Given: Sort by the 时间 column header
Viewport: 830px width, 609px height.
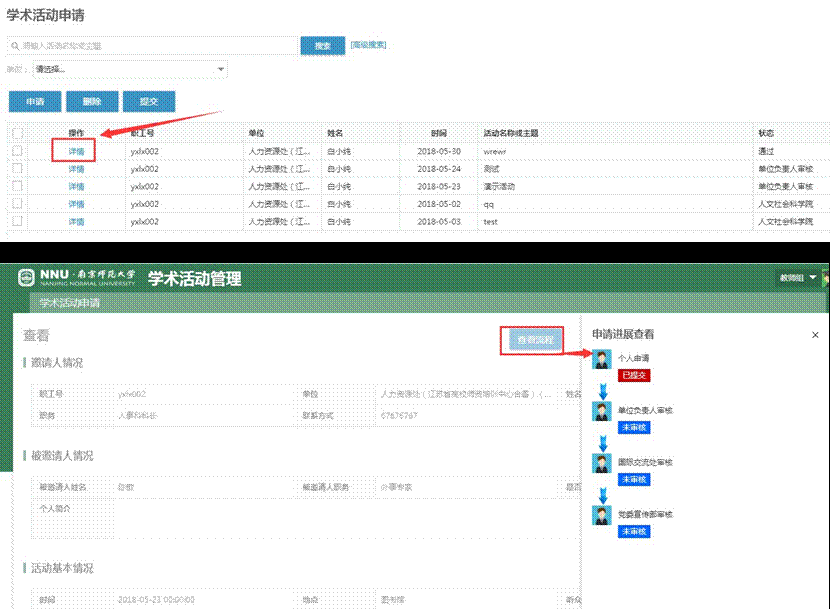Looking at the screenshot, I should 439,133.
